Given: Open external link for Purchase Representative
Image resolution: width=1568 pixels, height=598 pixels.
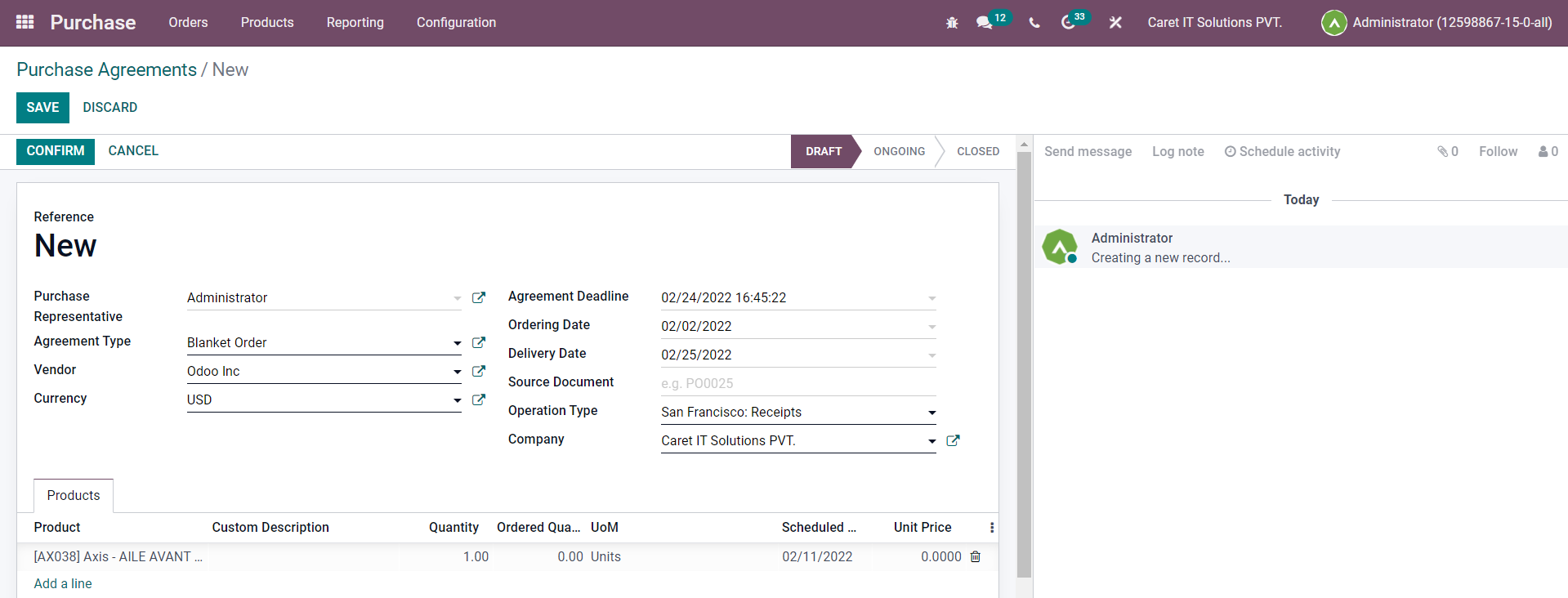Looking at the screenshot, I should click(x=479, y=297).
